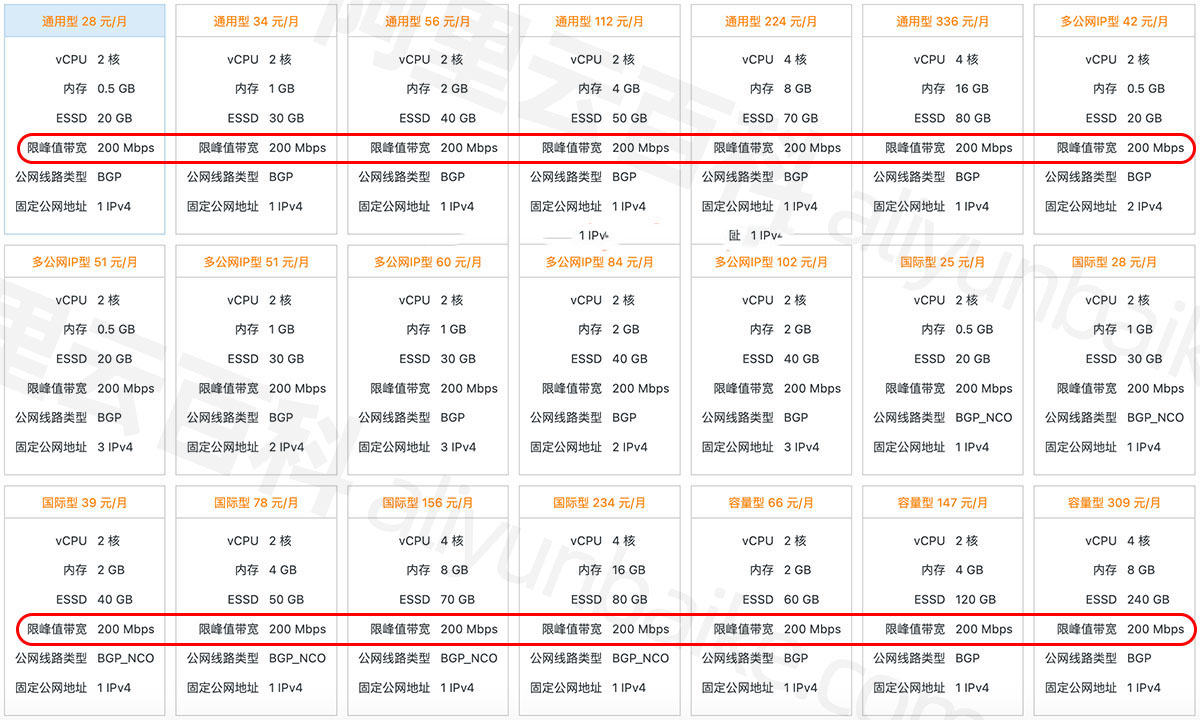The width and height of the screenshot is (1200, 720).
Task: Select the 国际型 156 元/月 plan card
Action: point(428,601)
